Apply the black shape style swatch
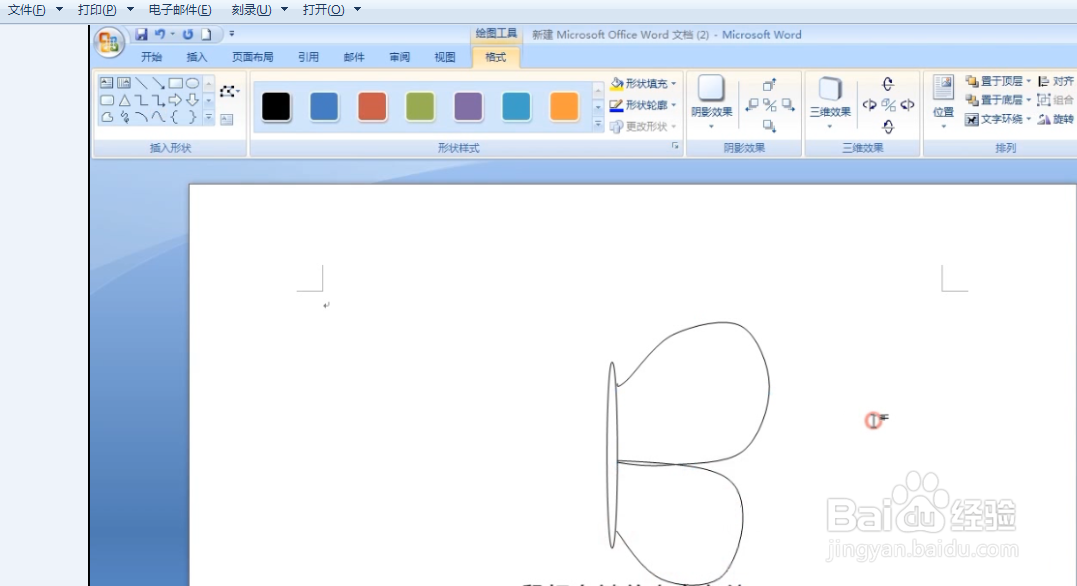The image size is (1077, 586). click(276, 106)
